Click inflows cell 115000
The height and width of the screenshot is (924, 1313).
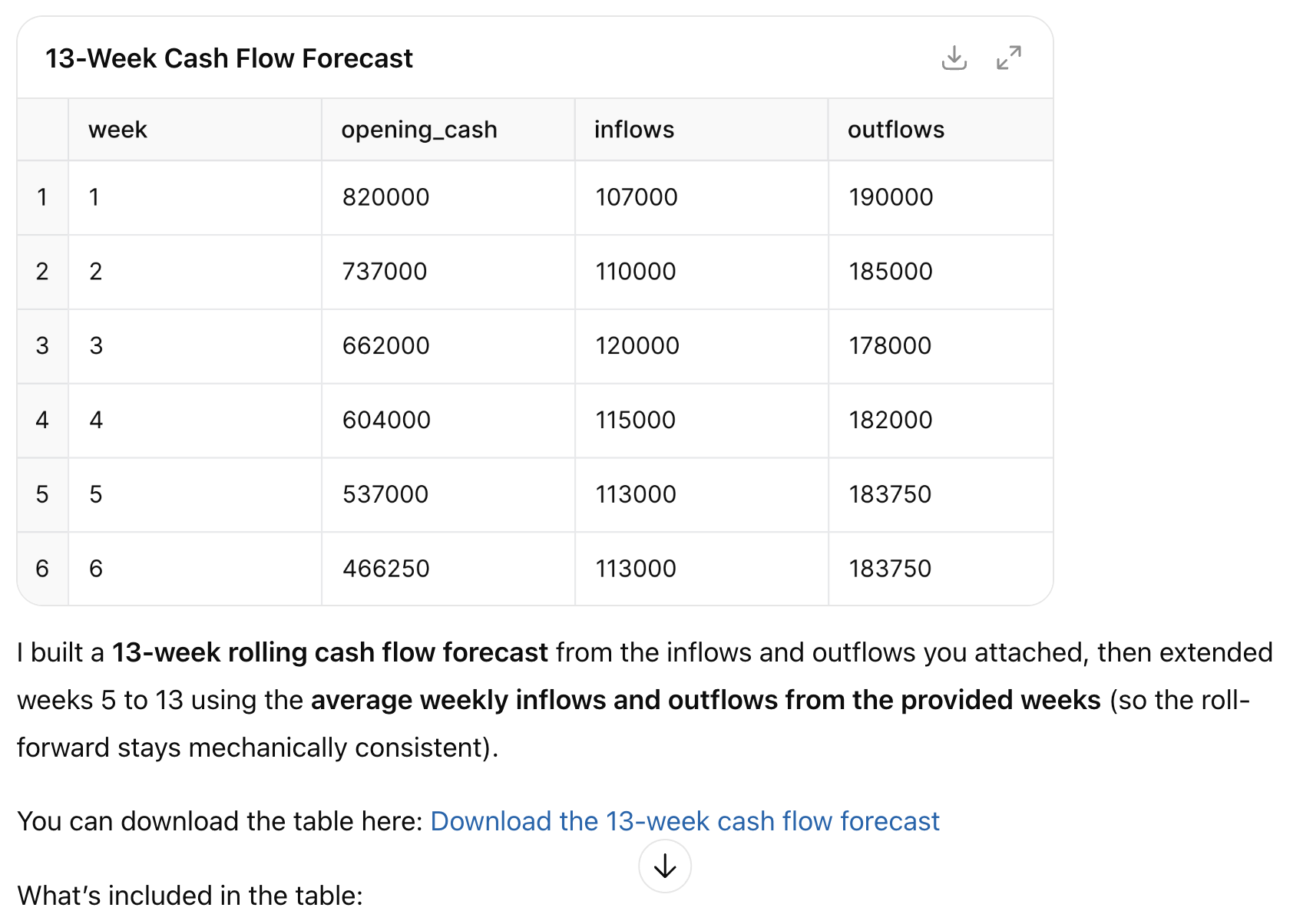(x=636, y=421)
